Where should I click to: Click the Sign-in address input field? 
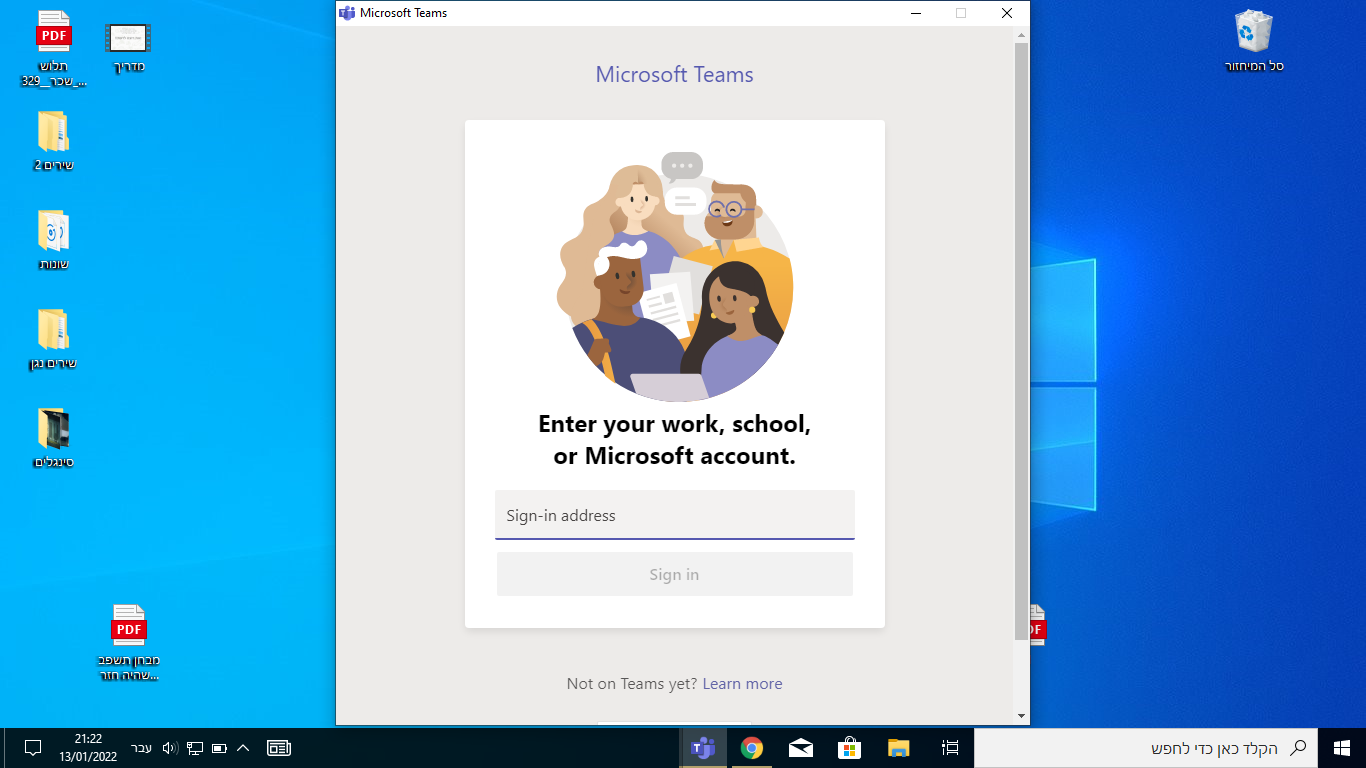click(675, 515)
